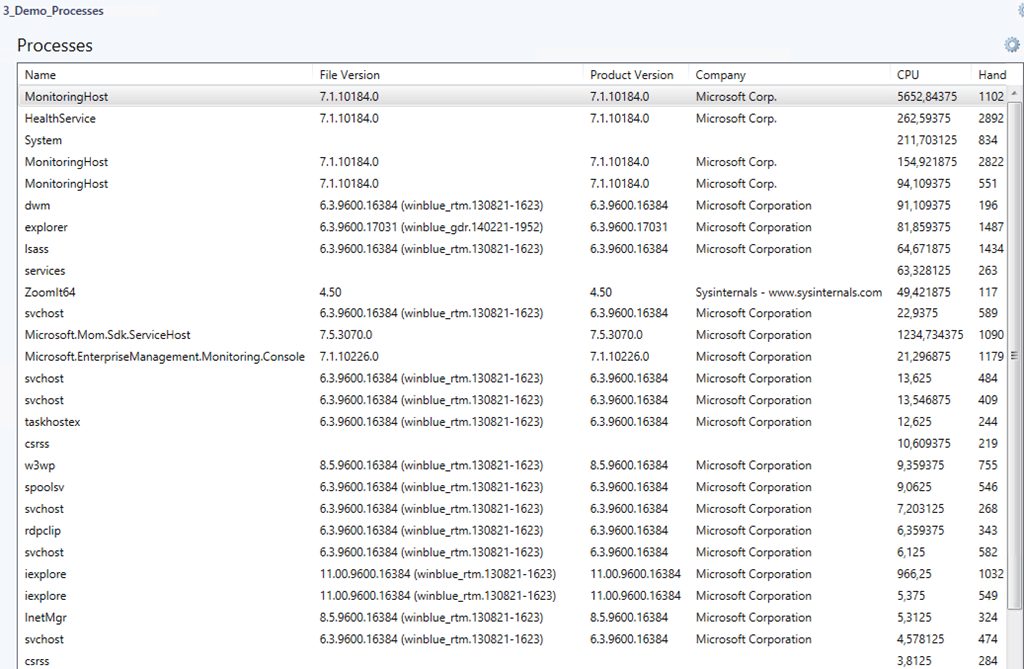This screenshot has width=1024, height=669.
Task: Select the Microsoft.EnterpriseManagement.Monitoring.Console row
Action: [513, 357]
